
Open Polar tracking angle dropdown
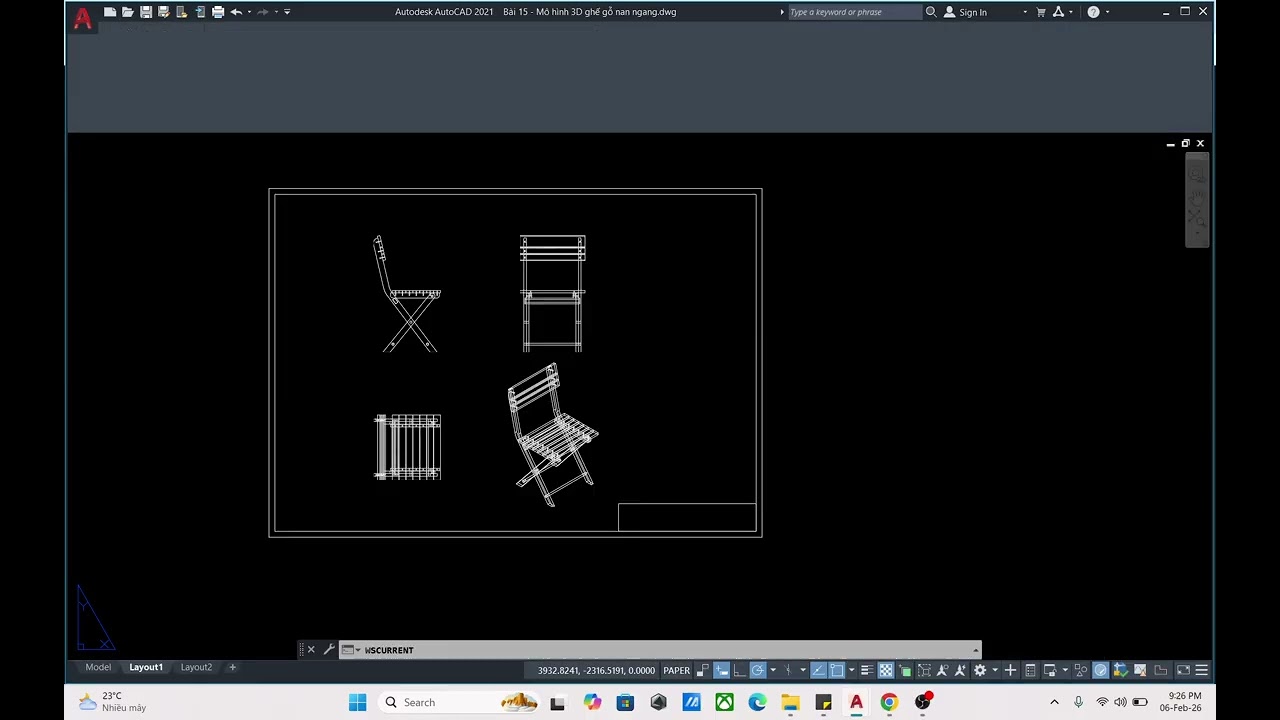click(773, 670)
